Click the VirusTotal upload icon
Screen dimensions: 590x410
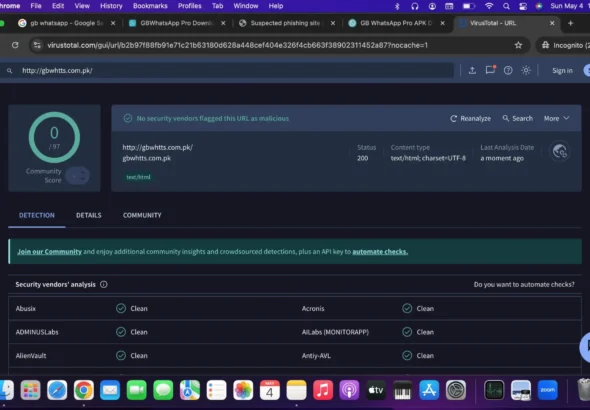click(x=472, y=70)
